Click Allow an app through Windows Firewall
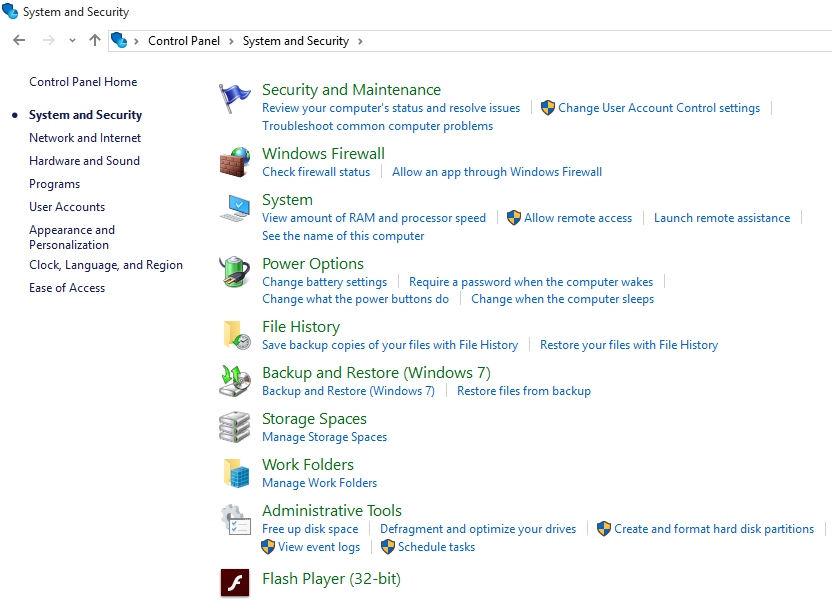832x616 pixels. pos(497,172)
